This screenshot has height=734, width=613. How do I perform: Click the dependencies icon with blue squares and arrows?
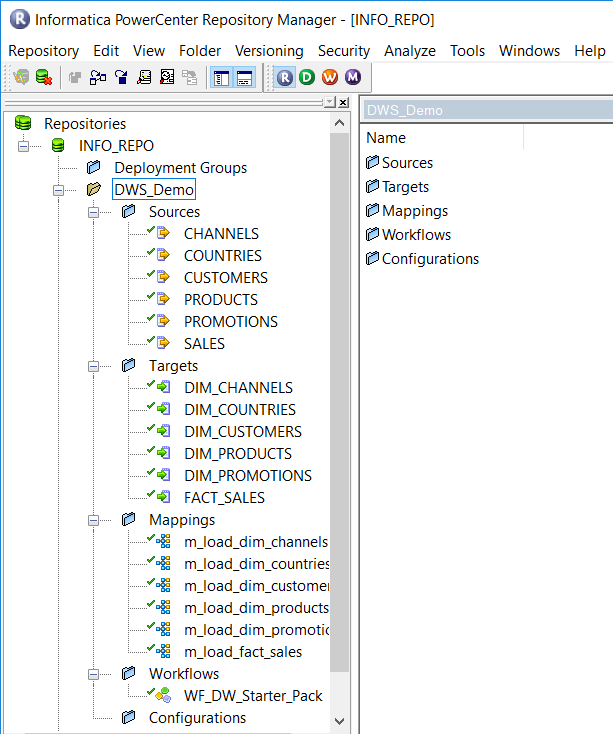[x=98, y=77]
